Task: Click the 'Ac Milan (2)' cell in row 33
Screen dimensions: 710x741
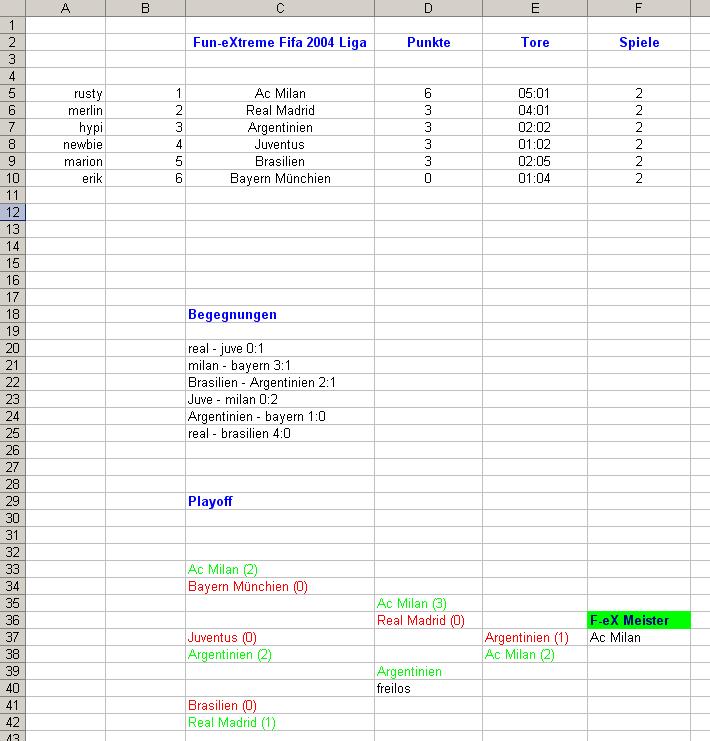Action: click(x=280, y=569)
